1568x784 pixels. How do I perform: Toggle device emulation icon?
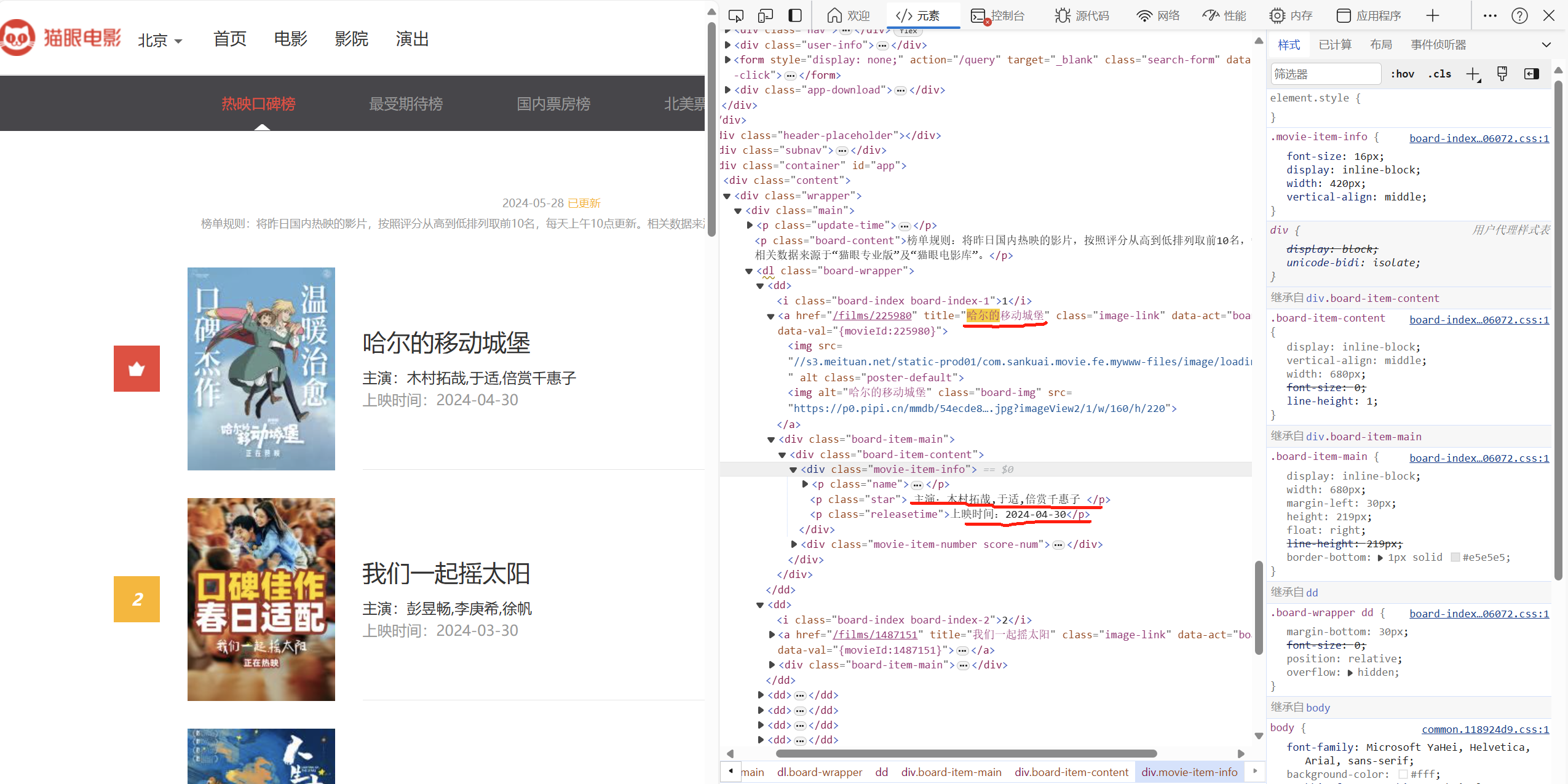tap(765, 15)
